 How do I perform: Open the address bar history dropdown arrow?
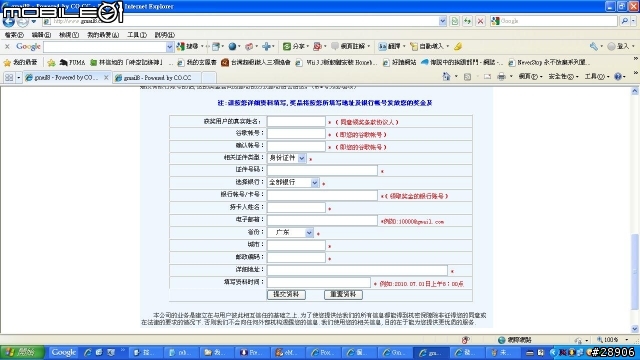tap(442, 21)
